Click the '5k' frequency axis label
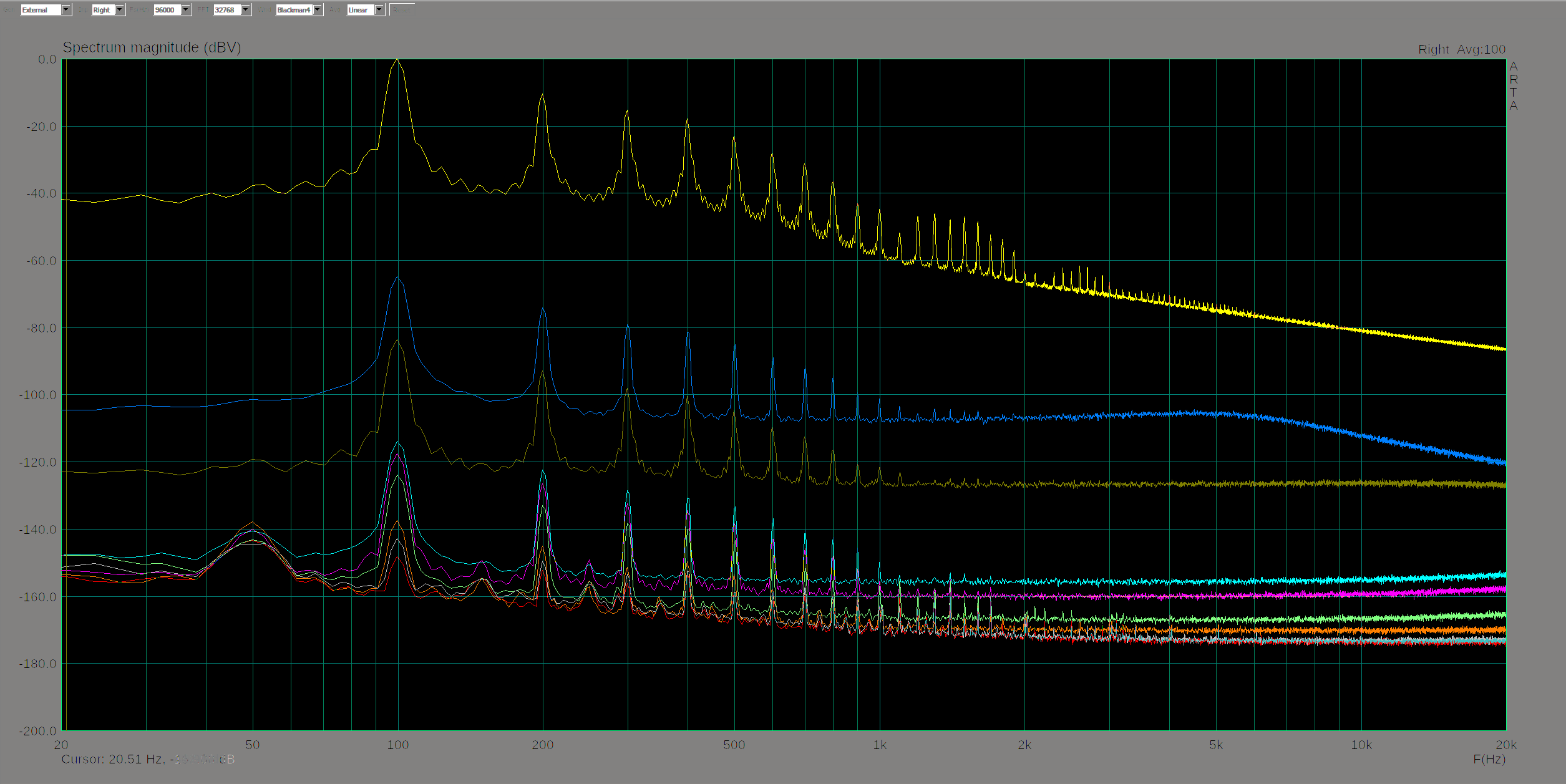Screen dimensions: 1566x784 1216,745
